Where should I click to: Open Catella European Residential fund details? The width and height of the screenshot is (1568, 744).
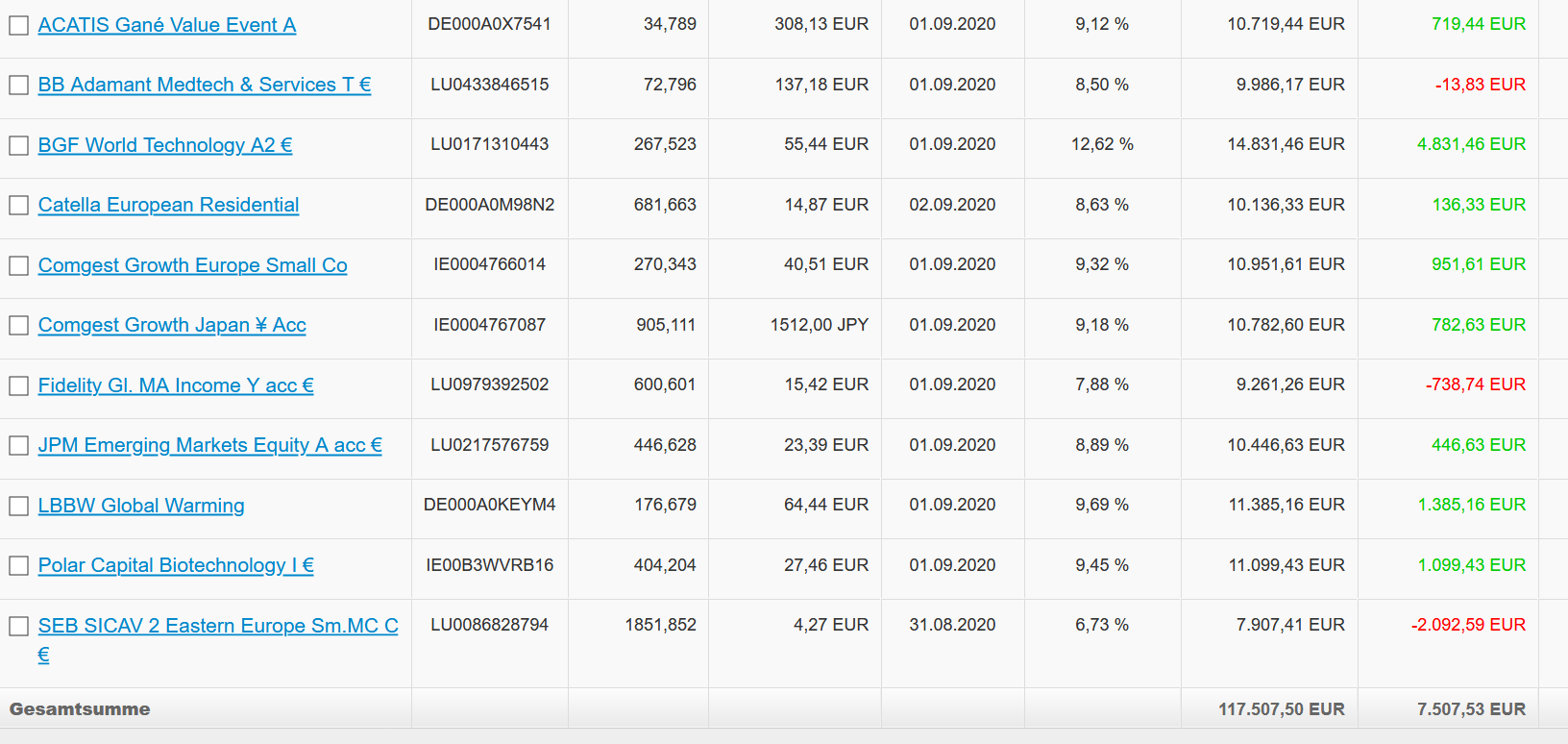tap(168, 205)
